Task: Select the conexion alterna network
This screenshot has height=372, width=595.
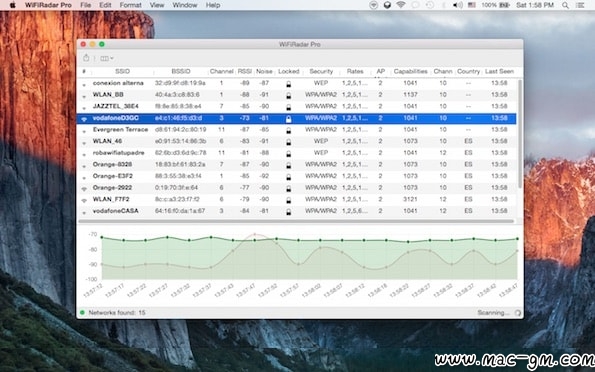Action: pyautogui.click(x=296, y=83)
